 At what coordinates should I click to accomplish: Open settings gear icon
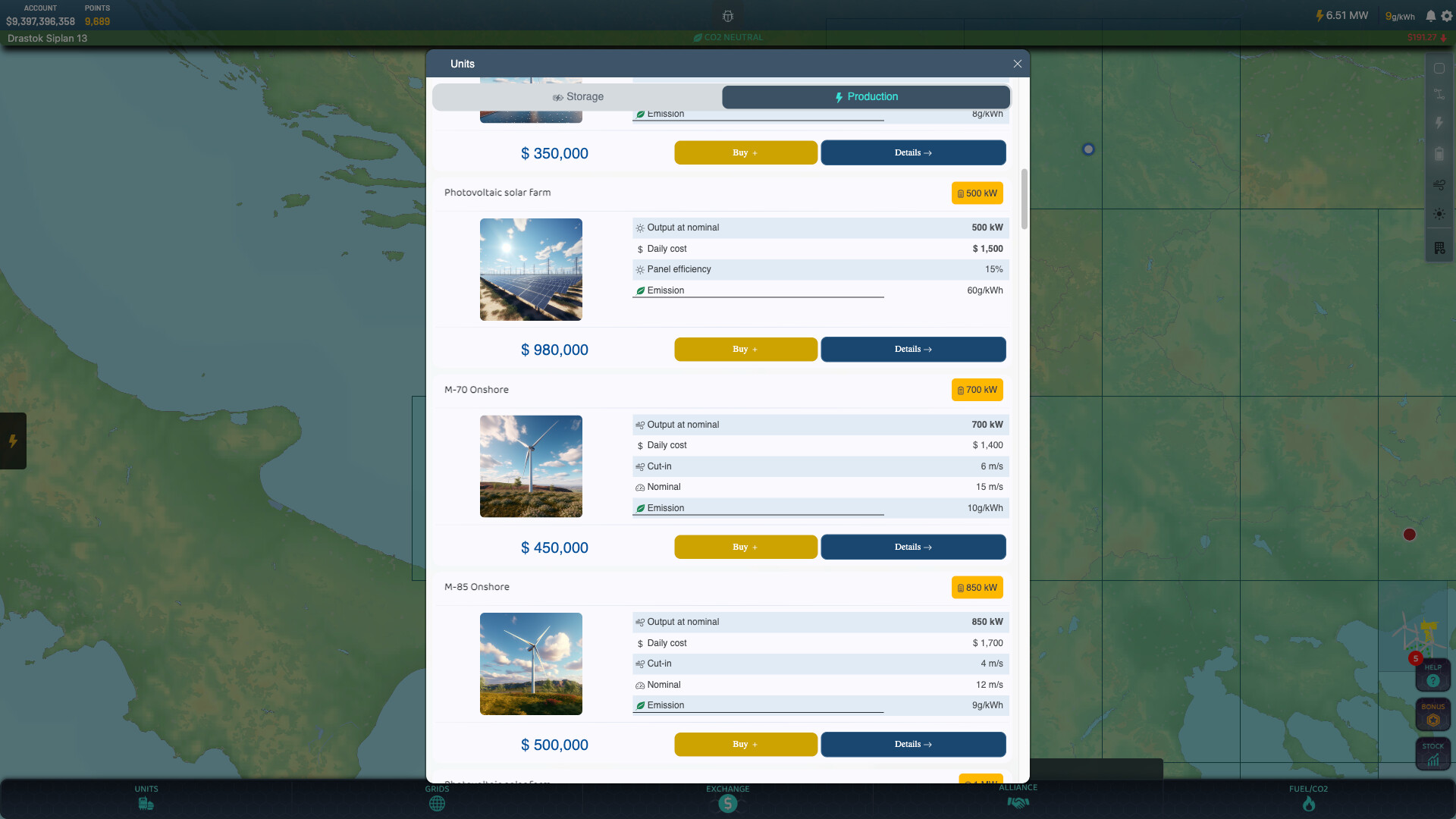pyautogui.click(x=1447, y=16)
